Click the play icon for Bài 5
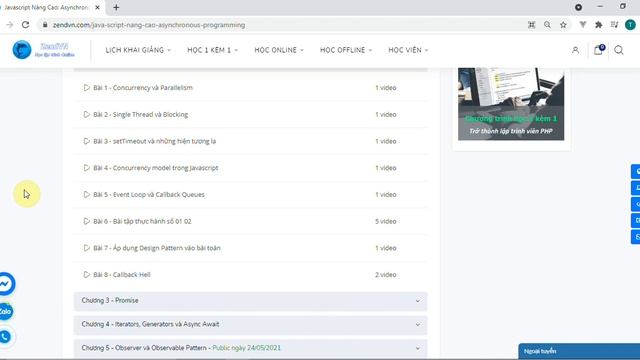 pos(87,194)
